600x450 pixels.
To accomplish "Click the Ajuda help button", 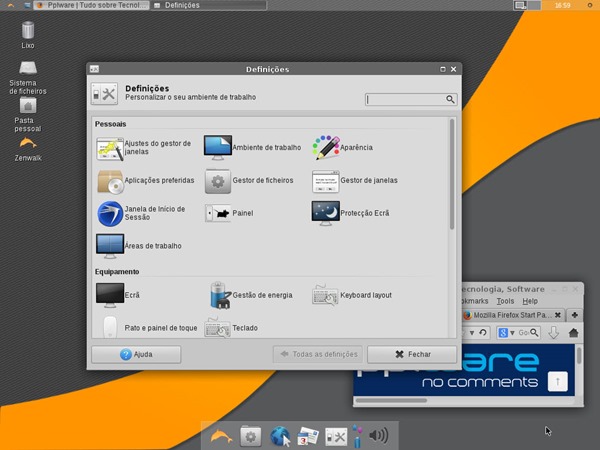I will click(136, 354).
